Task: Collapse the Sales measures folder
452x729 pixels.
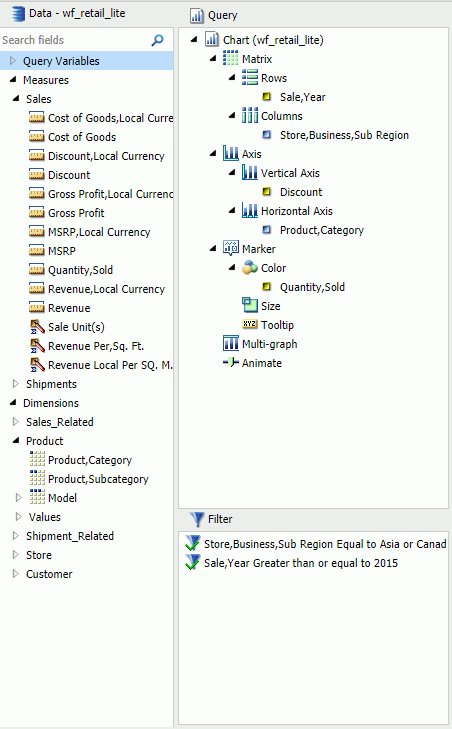Action: [16, 99]
